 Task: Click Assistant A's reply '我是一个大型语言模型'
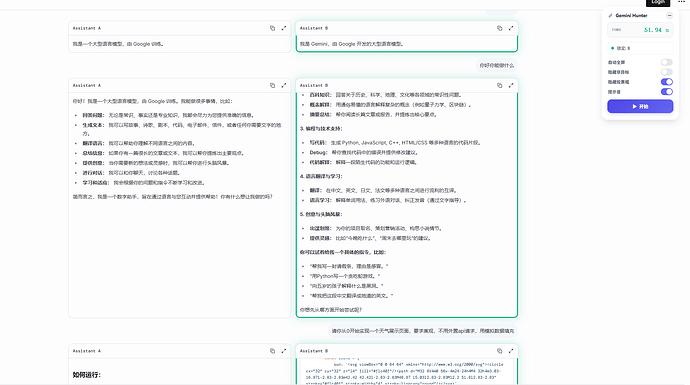click(118, 44)
